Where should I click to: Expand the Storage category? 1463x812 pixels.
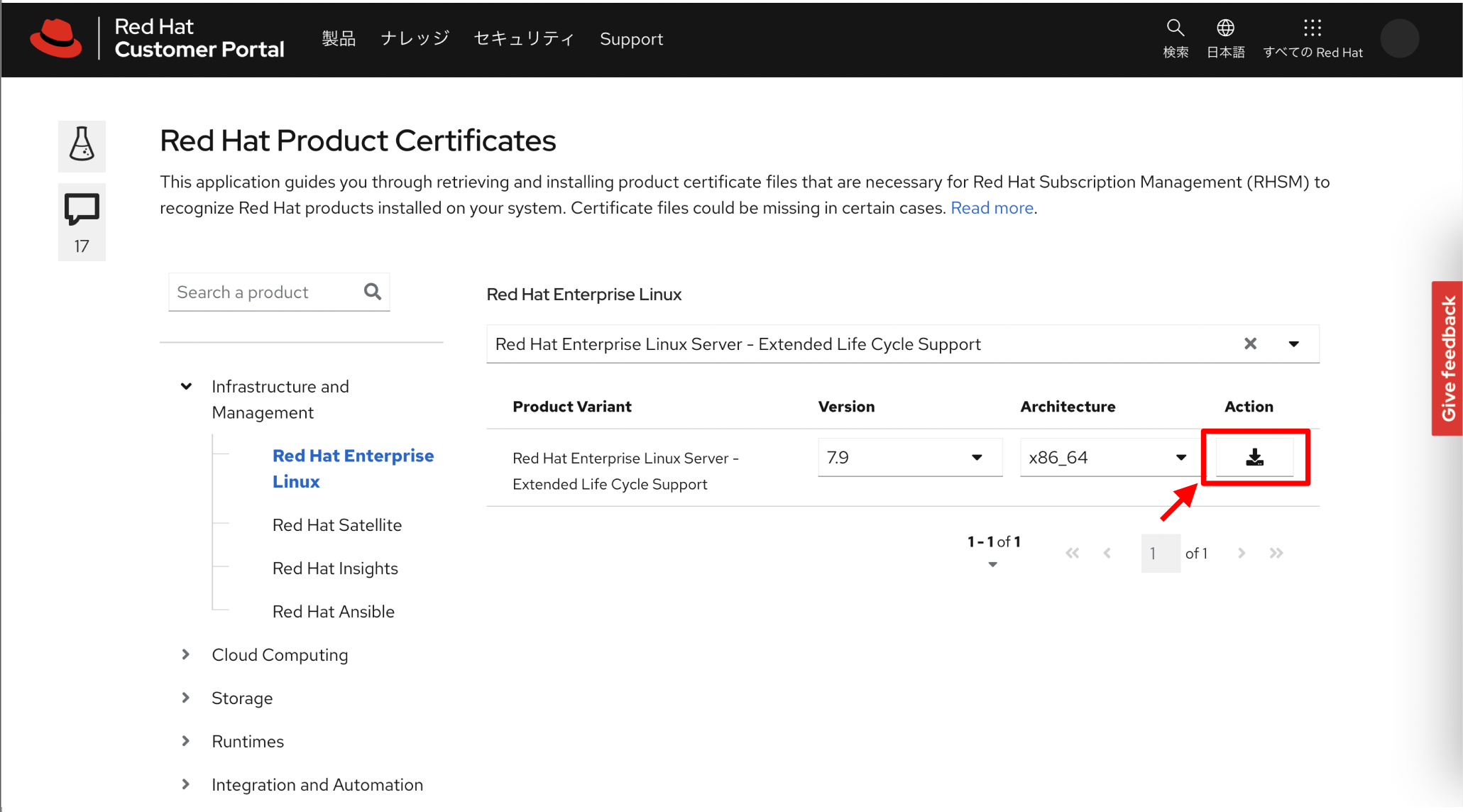(x=186, y=698)
